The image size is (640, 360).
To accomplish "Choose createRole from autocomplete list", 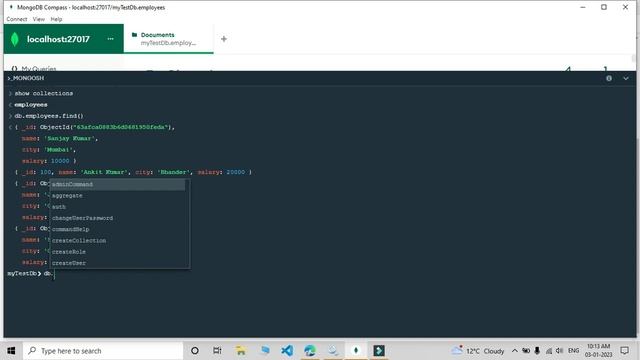I will [x=118, y=252].
